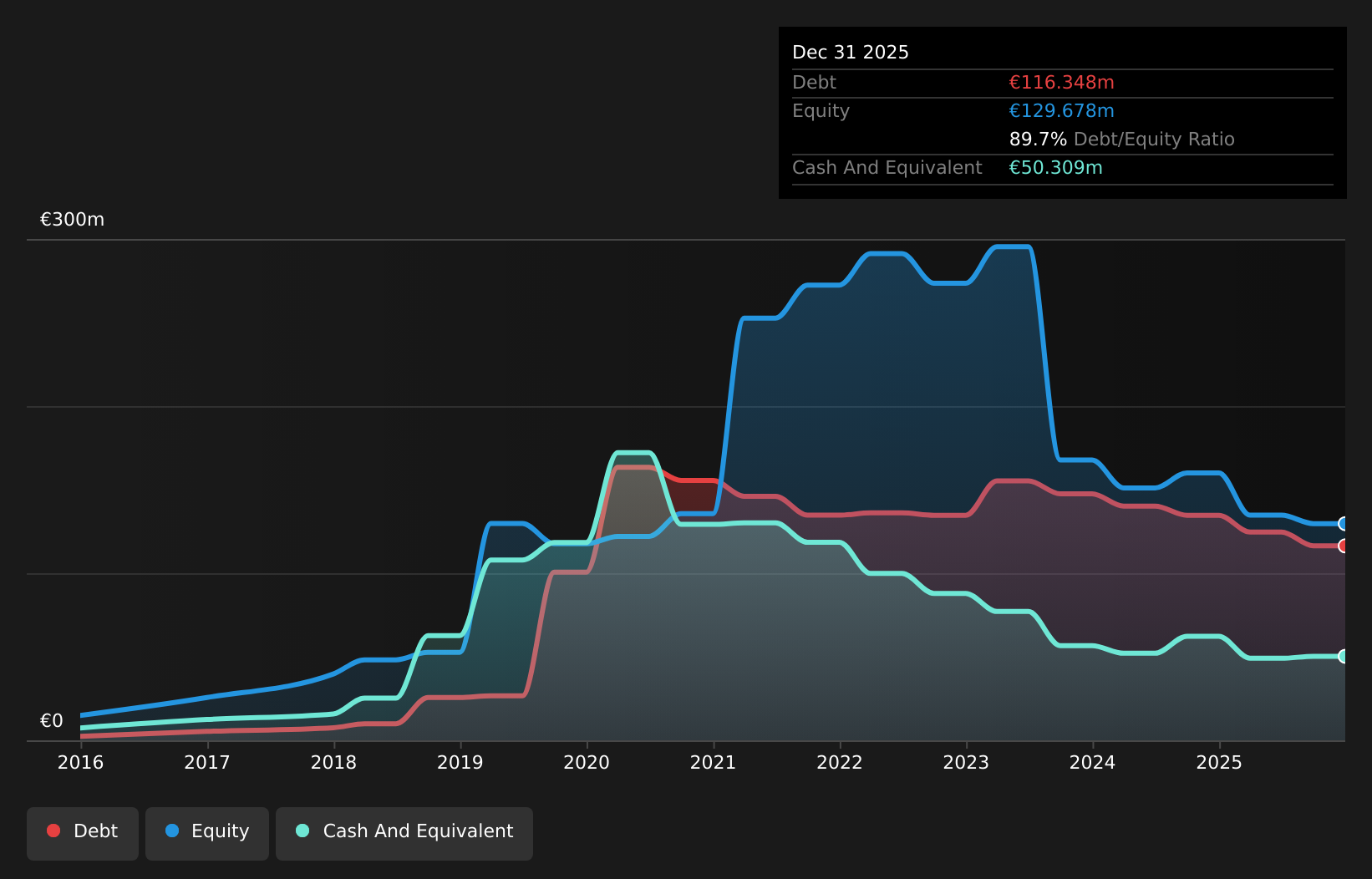Click the 2023 x-axis label
Image resolution: width=1372 pixels, height=879 pixels.
[x=966, y=763]
